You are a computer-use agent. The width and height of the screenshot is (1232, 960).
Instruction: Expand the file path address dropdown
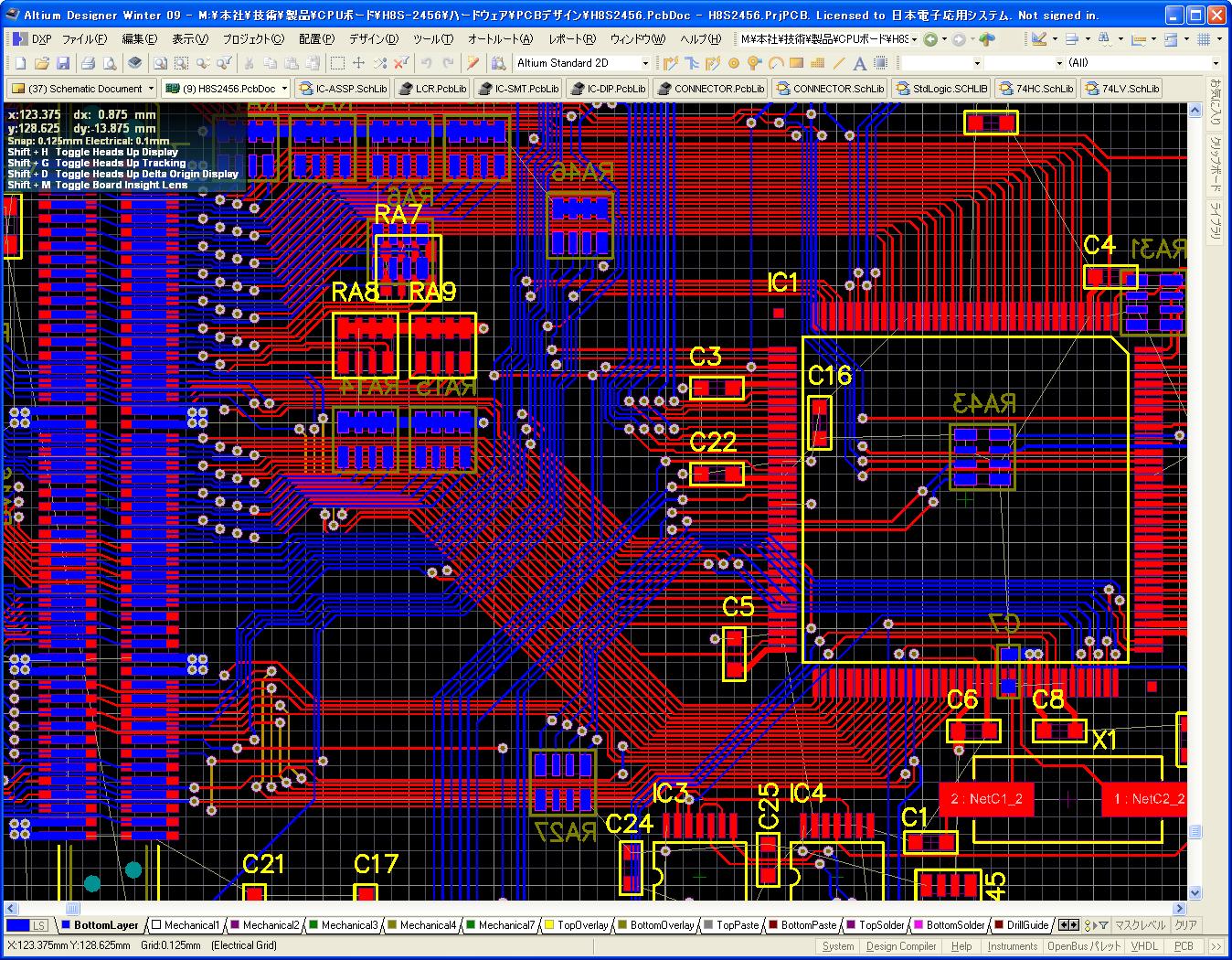coord(915,39)
